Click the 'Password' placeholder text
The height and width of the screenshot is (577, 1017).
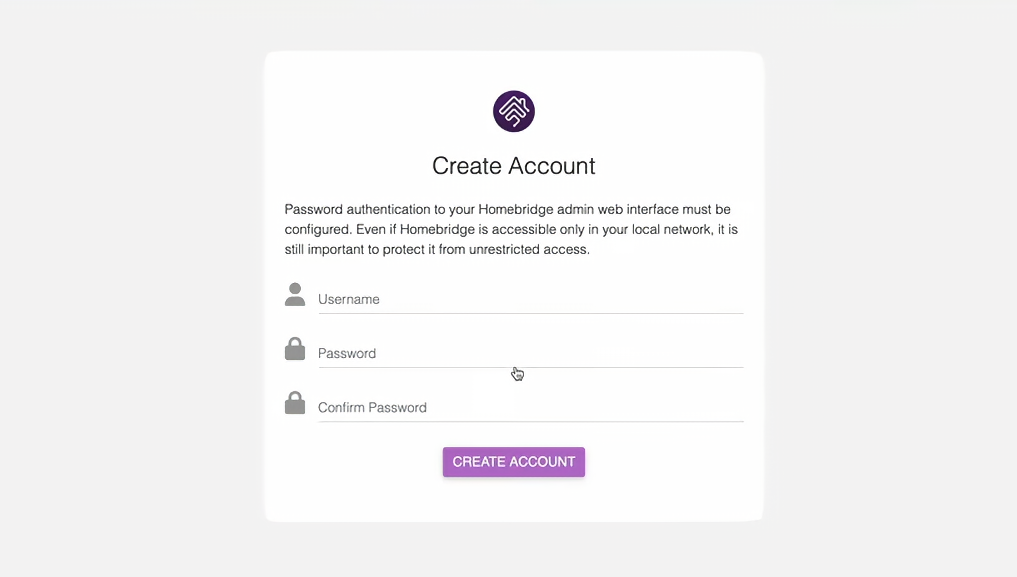point(347,353)
